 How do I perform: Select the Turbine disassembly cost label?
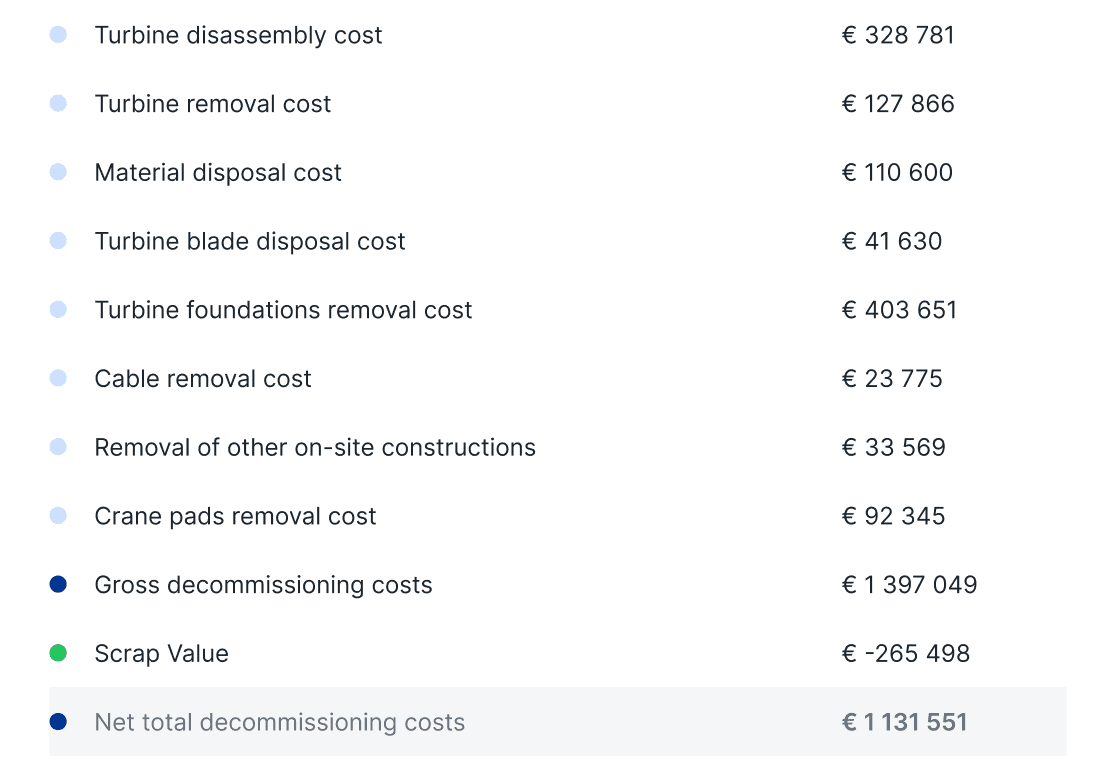click(x=238, y=35)
